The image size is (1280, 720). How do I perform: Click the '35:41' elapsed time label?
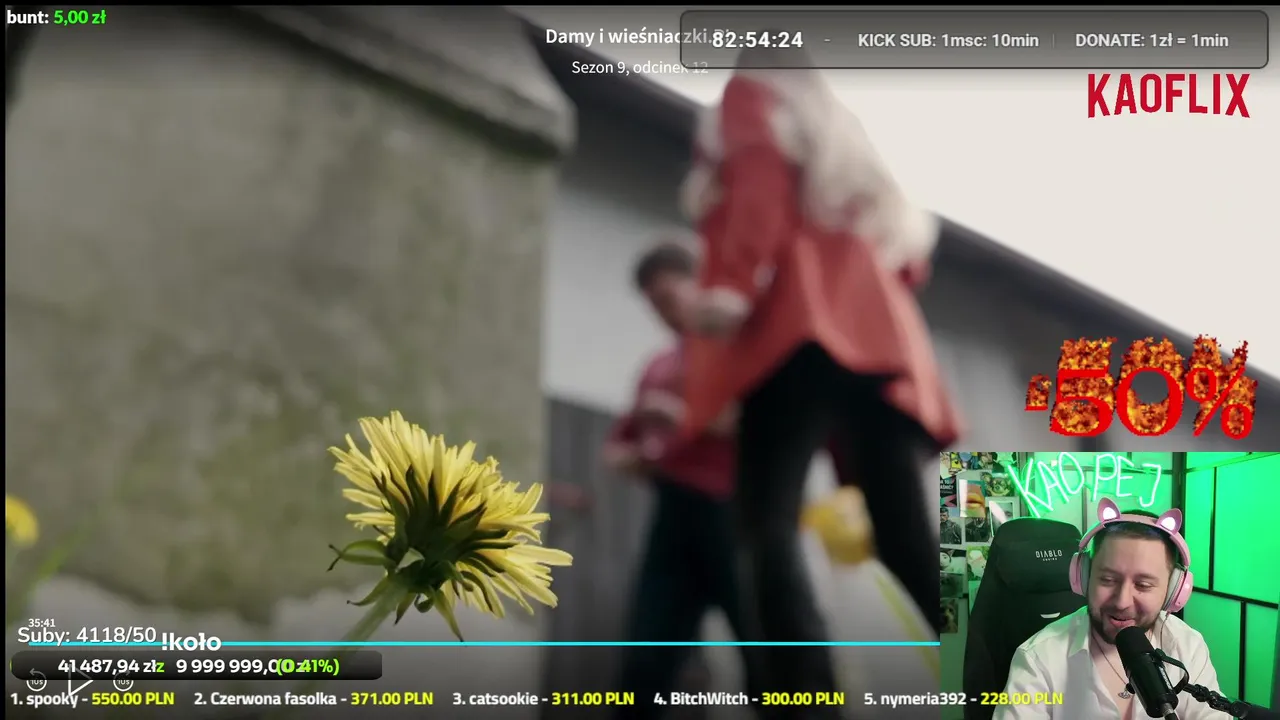point(41,623)
